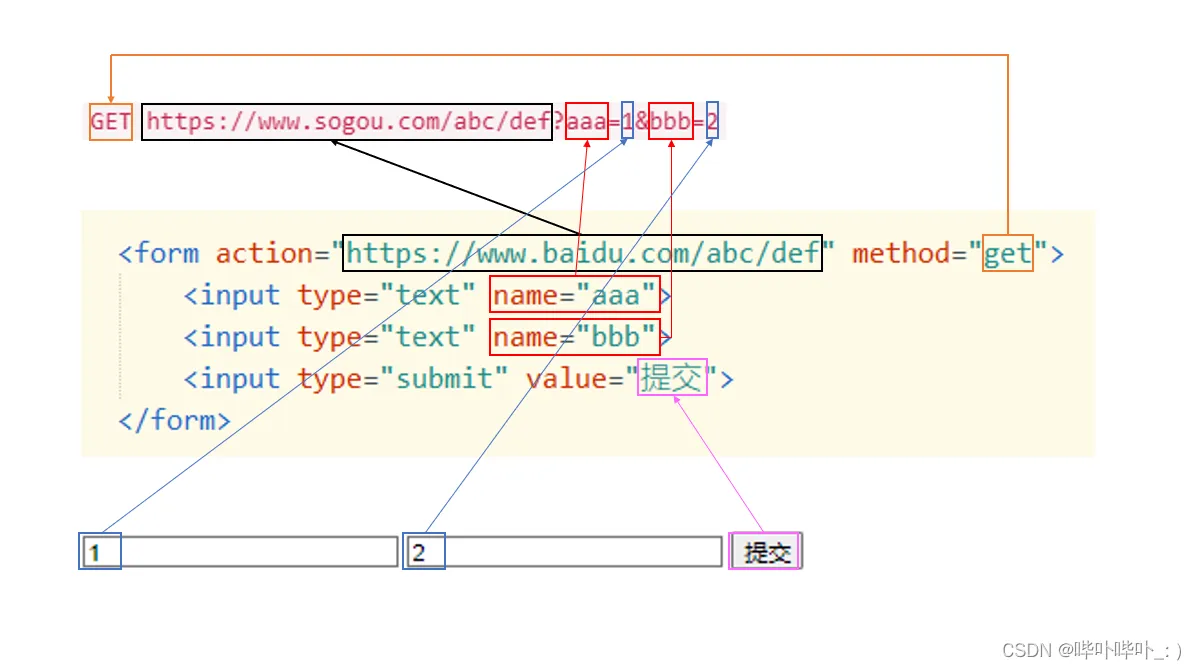Click the https://www.baidu.com/abc/def action URL in code
The height and width of the screenshot is (670, 1196).
582,253
